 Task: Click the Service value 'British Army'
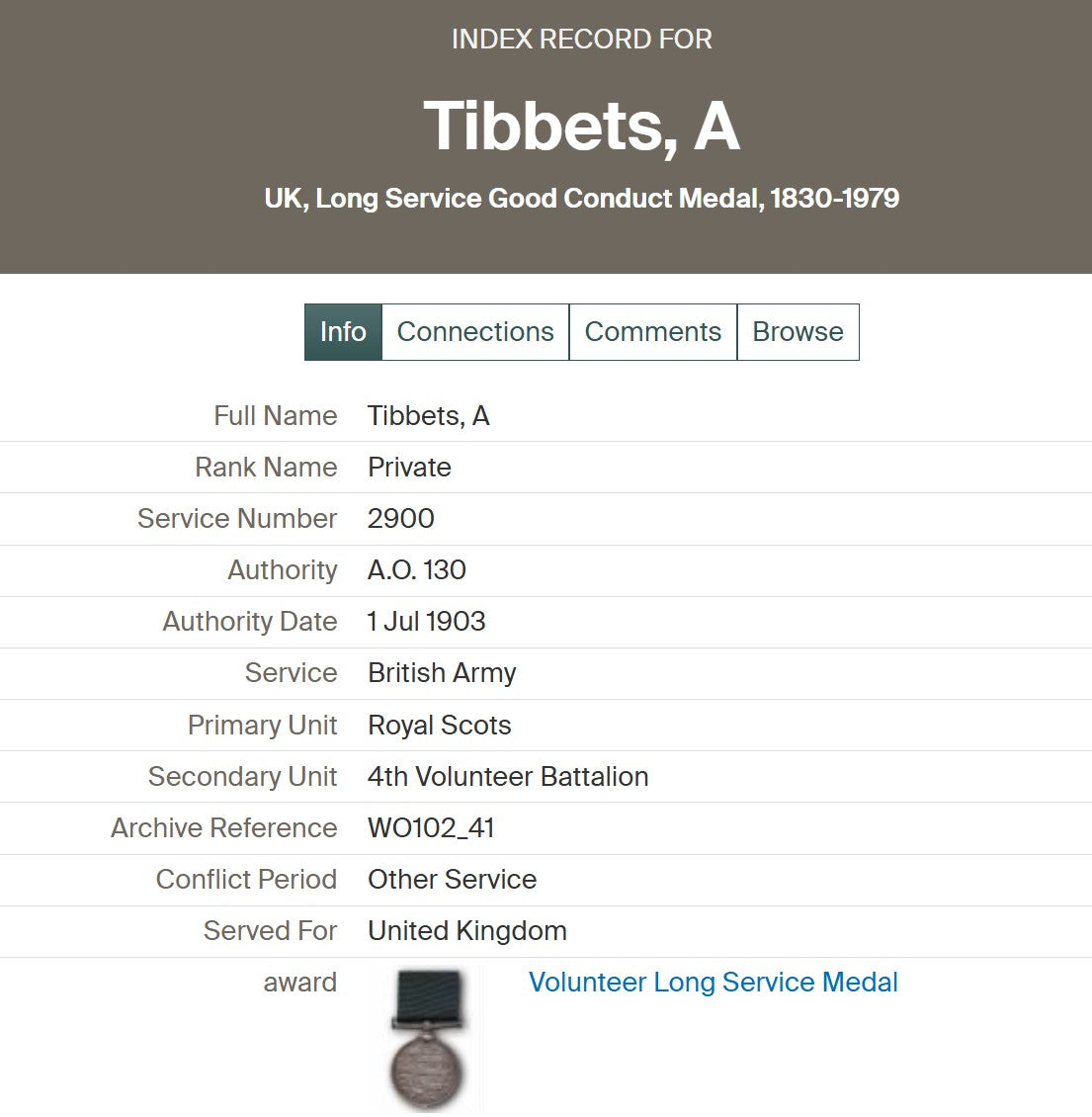pos(442,673)
